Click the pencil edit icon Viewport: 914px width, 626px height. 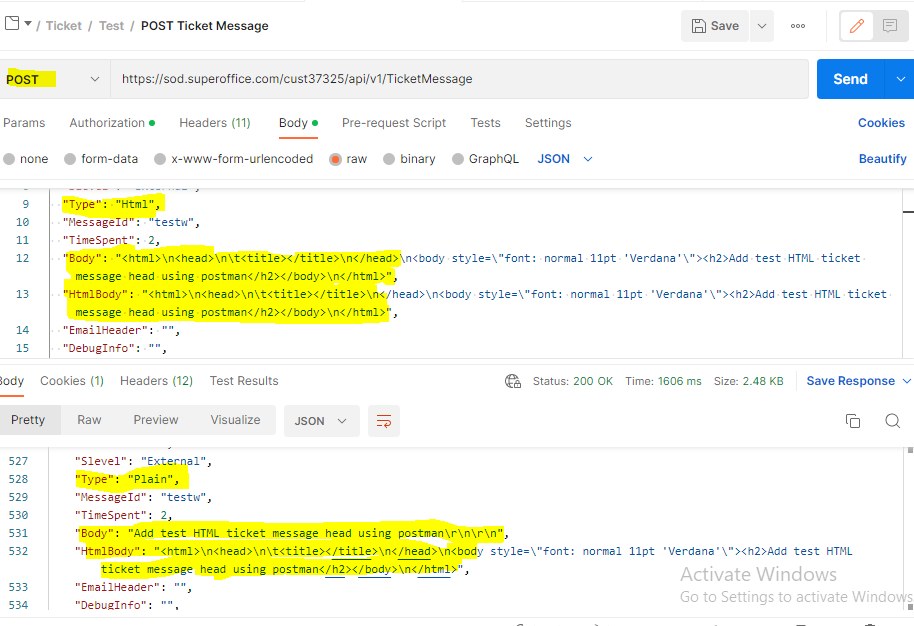click(856, 26)
